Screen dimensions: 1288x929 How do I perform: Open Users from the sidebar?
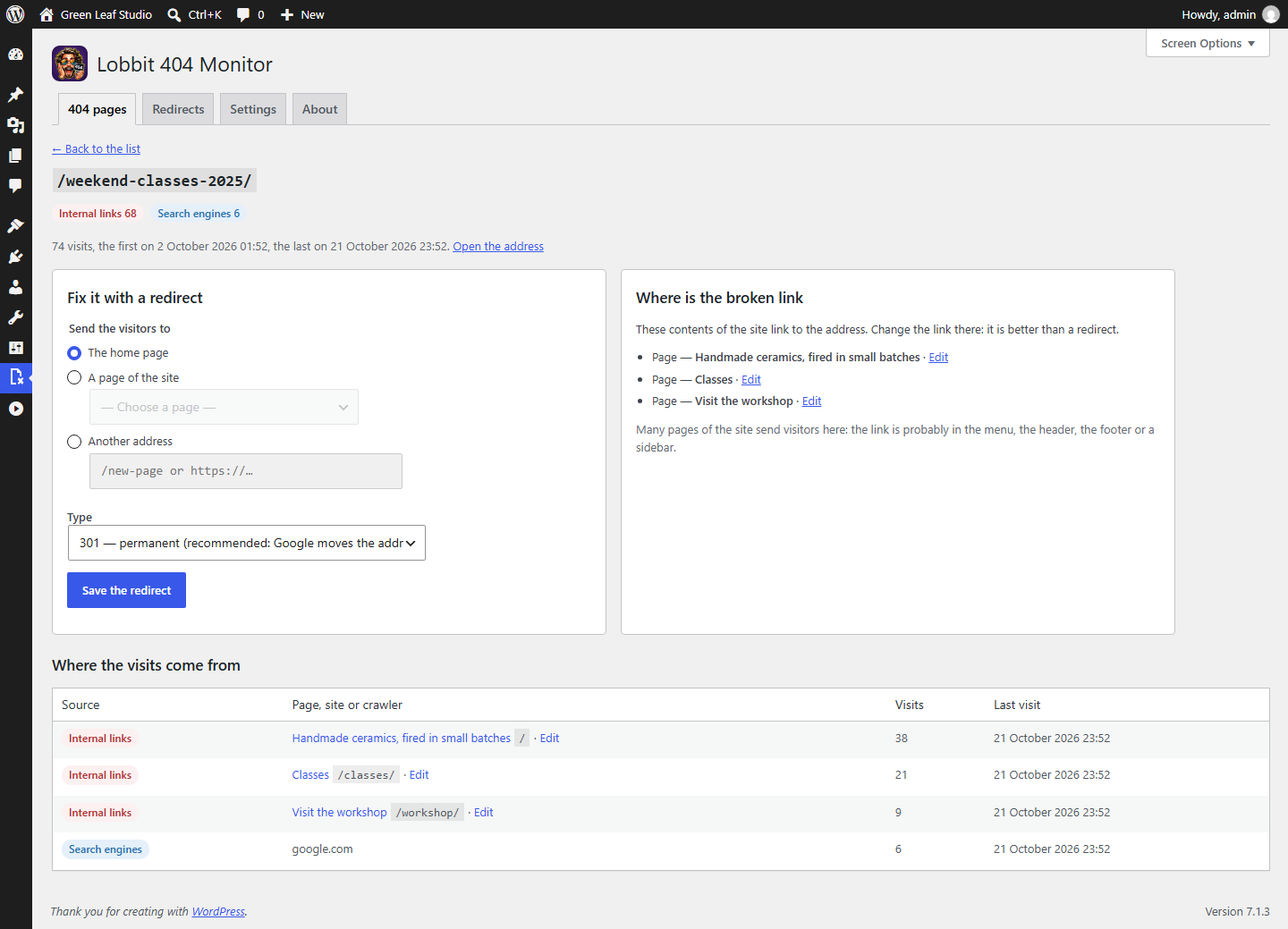(x=15, y=287)
